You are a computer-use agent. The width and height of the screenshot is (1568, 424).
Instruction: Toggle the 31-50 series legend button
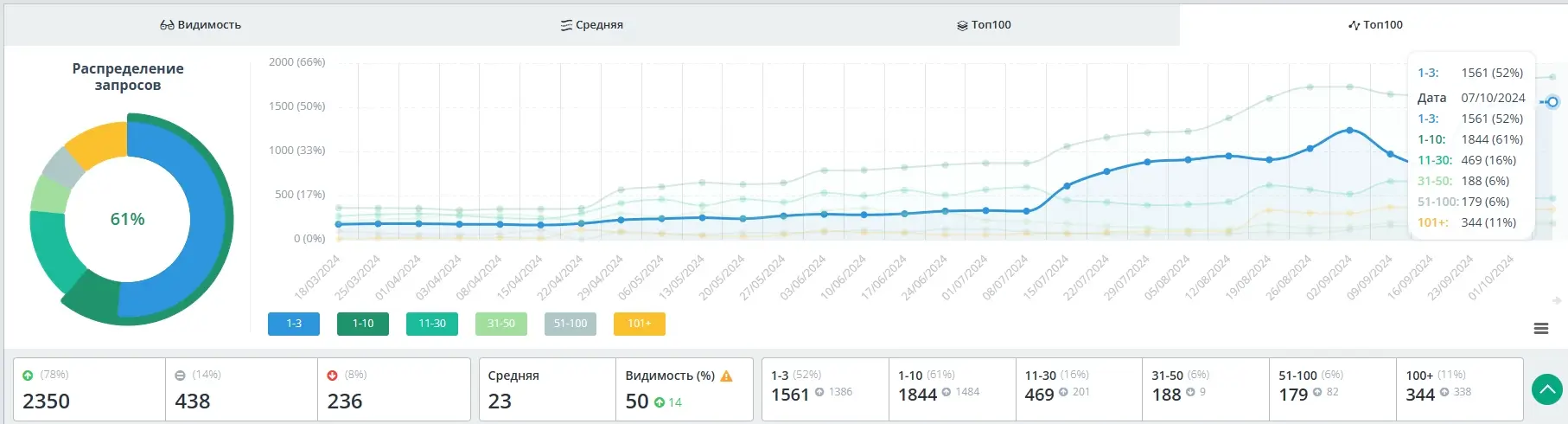[x=501, y=324]
